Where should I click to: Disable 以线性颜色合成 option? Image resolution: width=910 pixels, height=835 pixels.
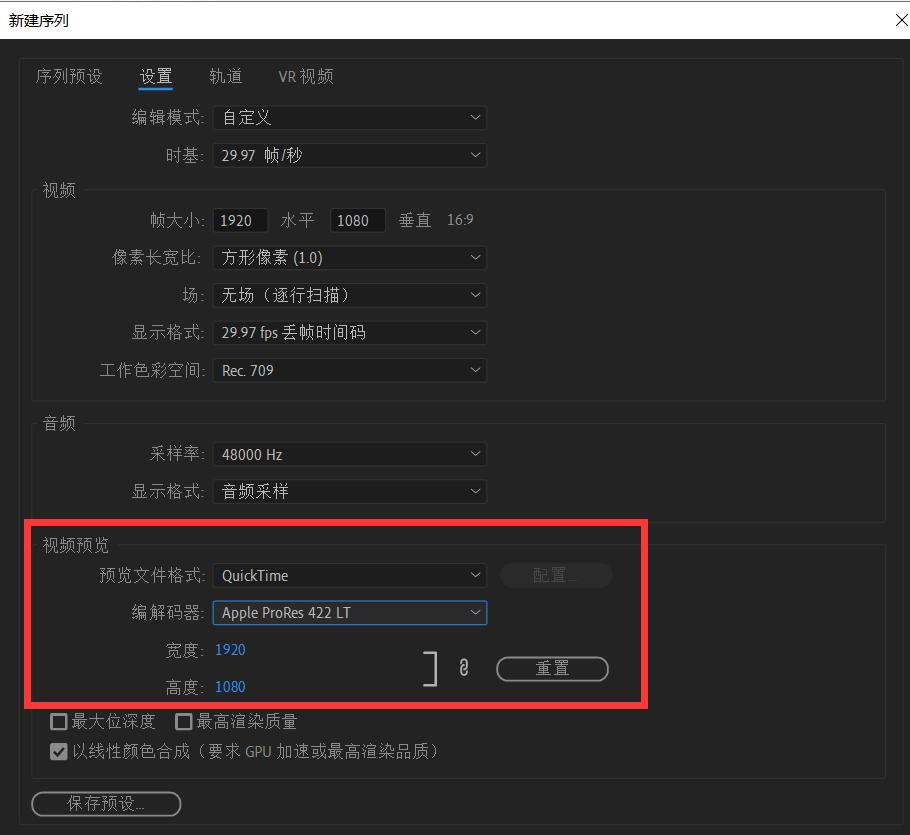[58, 751]
